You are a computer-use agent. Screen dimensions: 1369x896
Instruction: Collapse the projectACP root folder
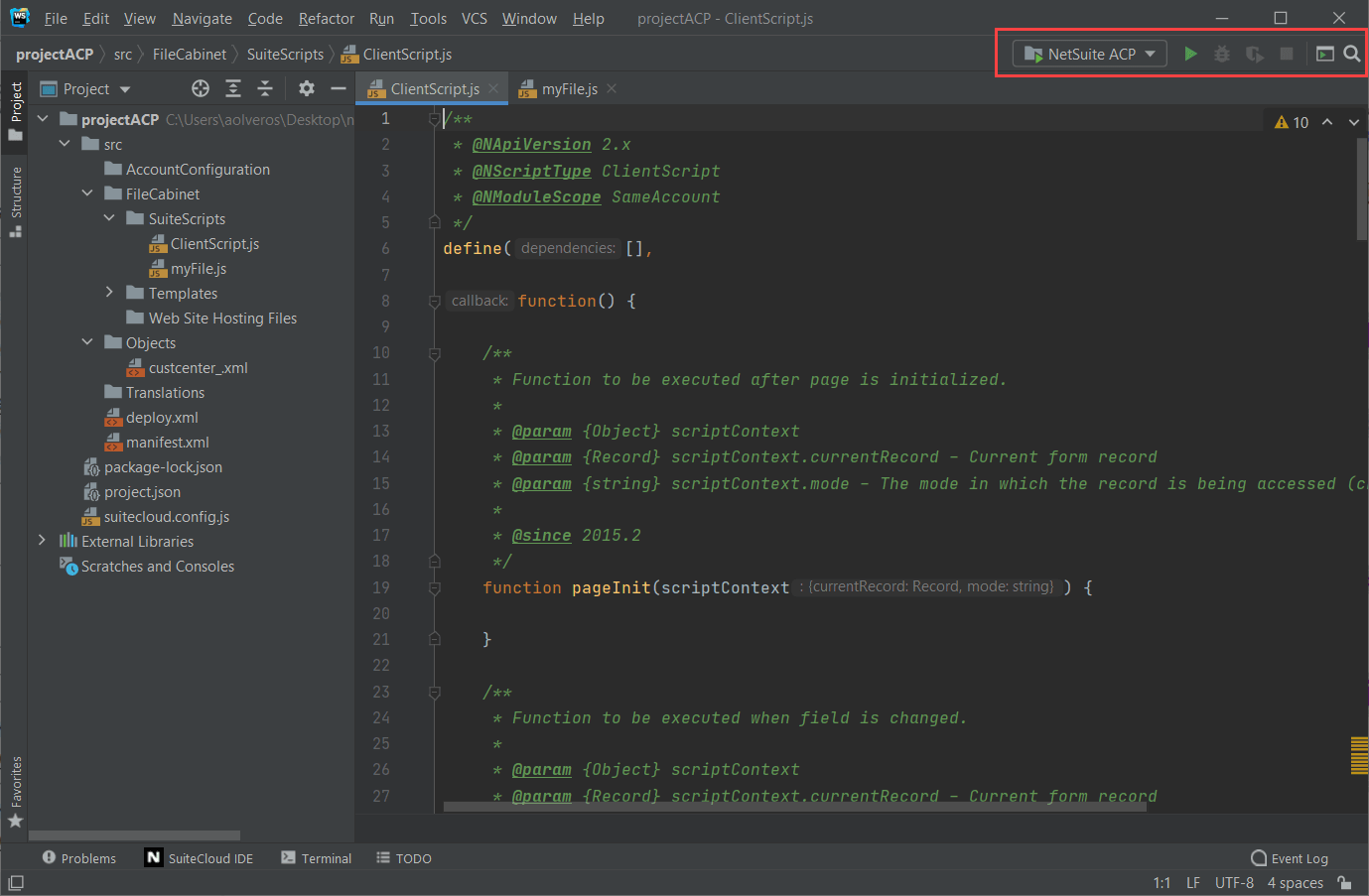coord(43,119)
